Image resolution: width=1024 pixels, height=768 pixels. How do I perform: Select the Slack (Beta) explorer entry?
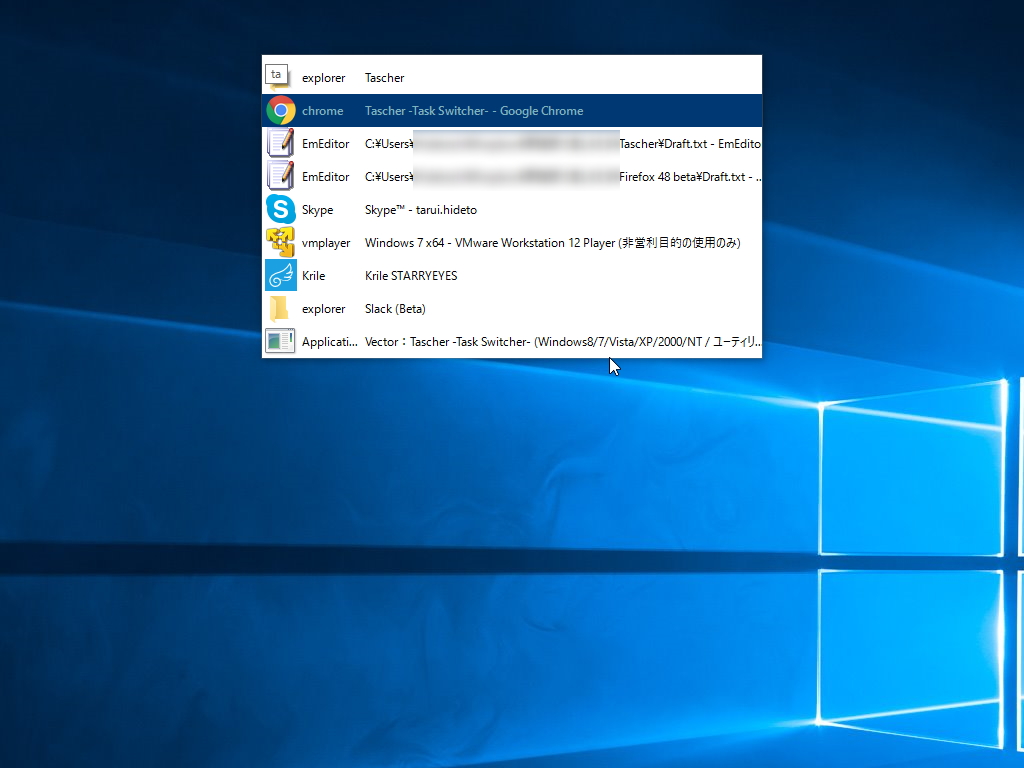click(x=395, y=308)
